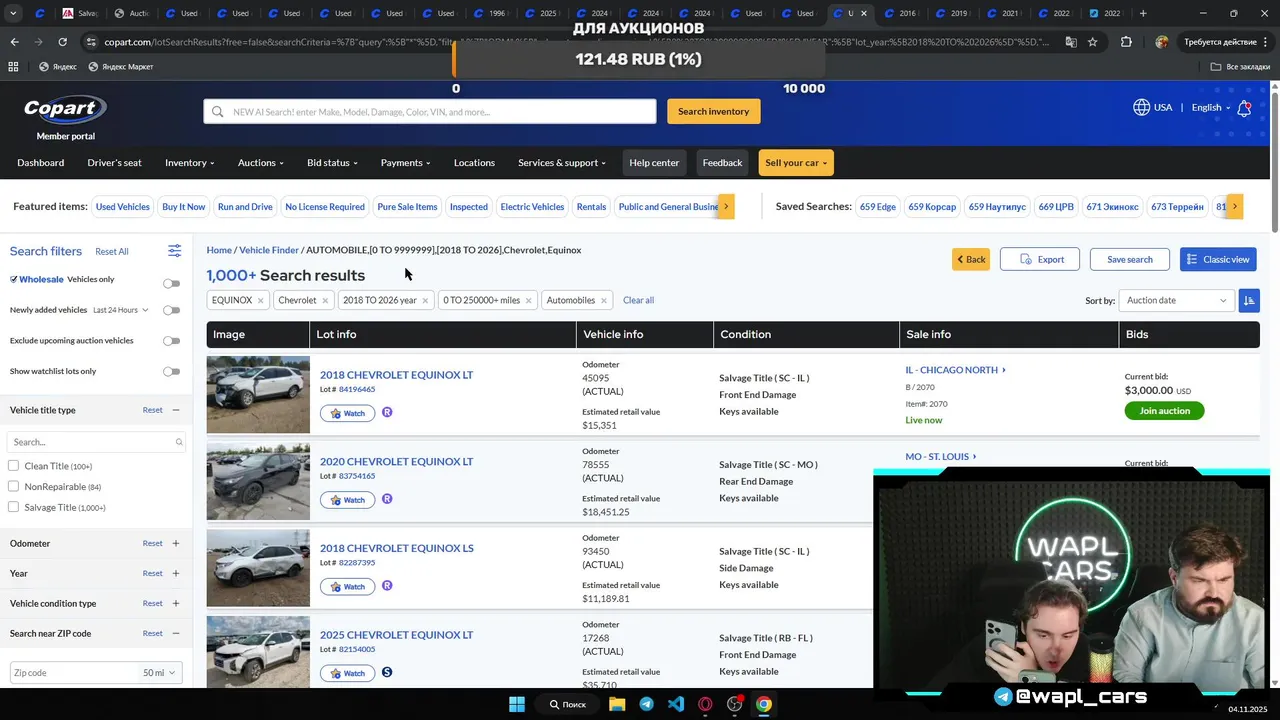The image size is (1280, 720).
Task: Switch to Classic view
Action: click(x=1218, y=259)
